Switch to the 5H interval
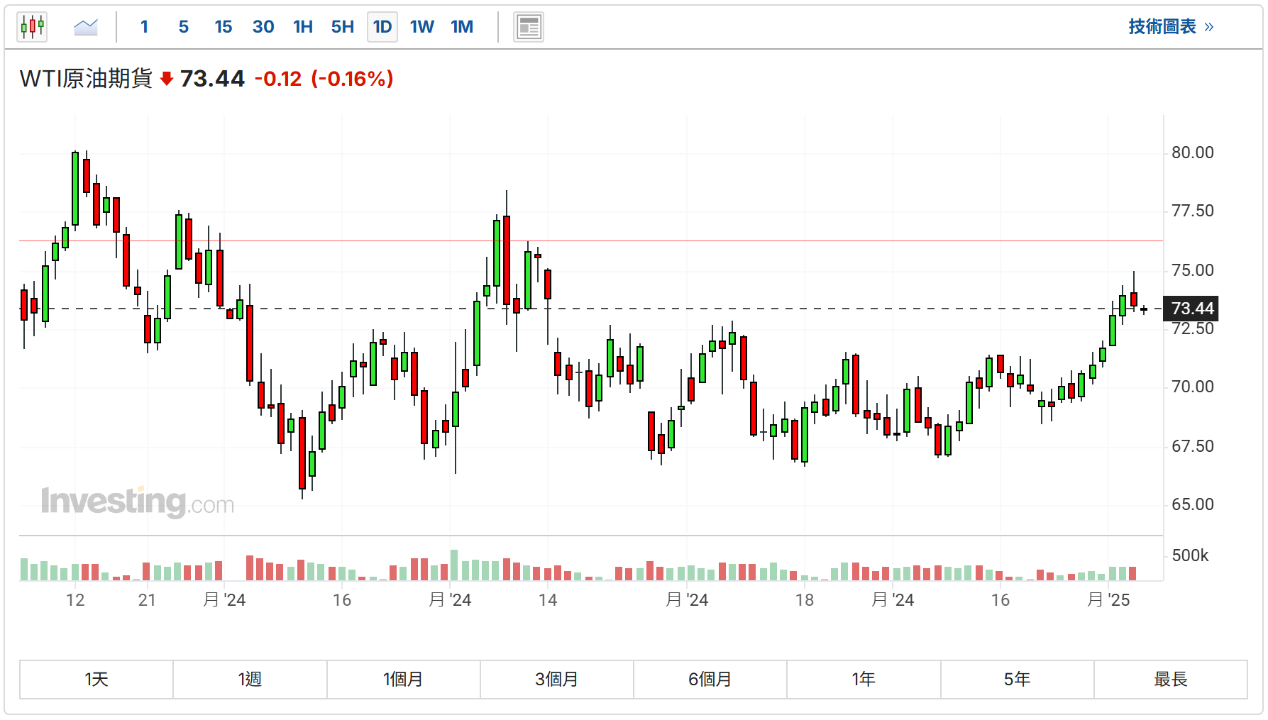 pos(343,27)
